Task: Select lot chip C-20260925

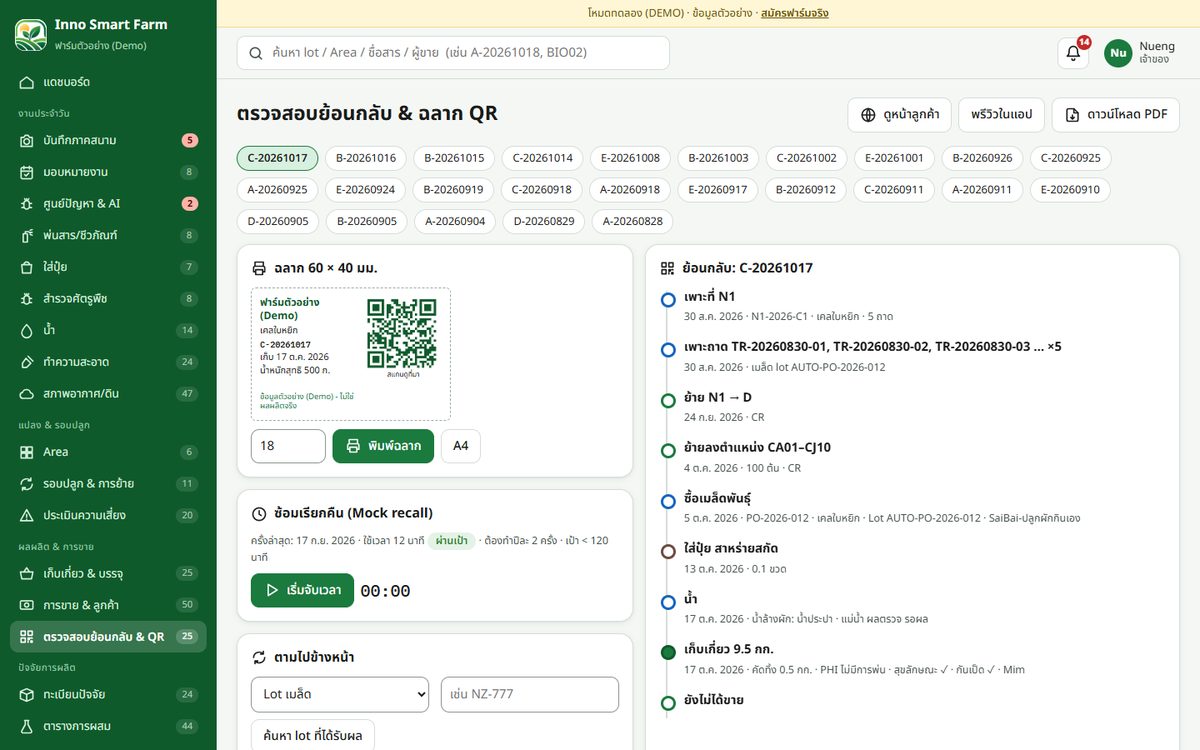Action: [x=1071, y=158]
